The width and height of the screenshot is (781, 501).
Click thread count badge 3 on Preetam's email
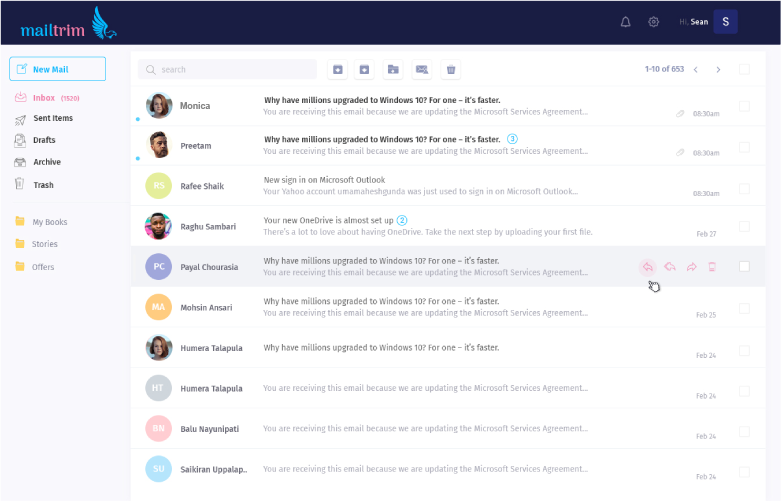[x=512, y=139]
